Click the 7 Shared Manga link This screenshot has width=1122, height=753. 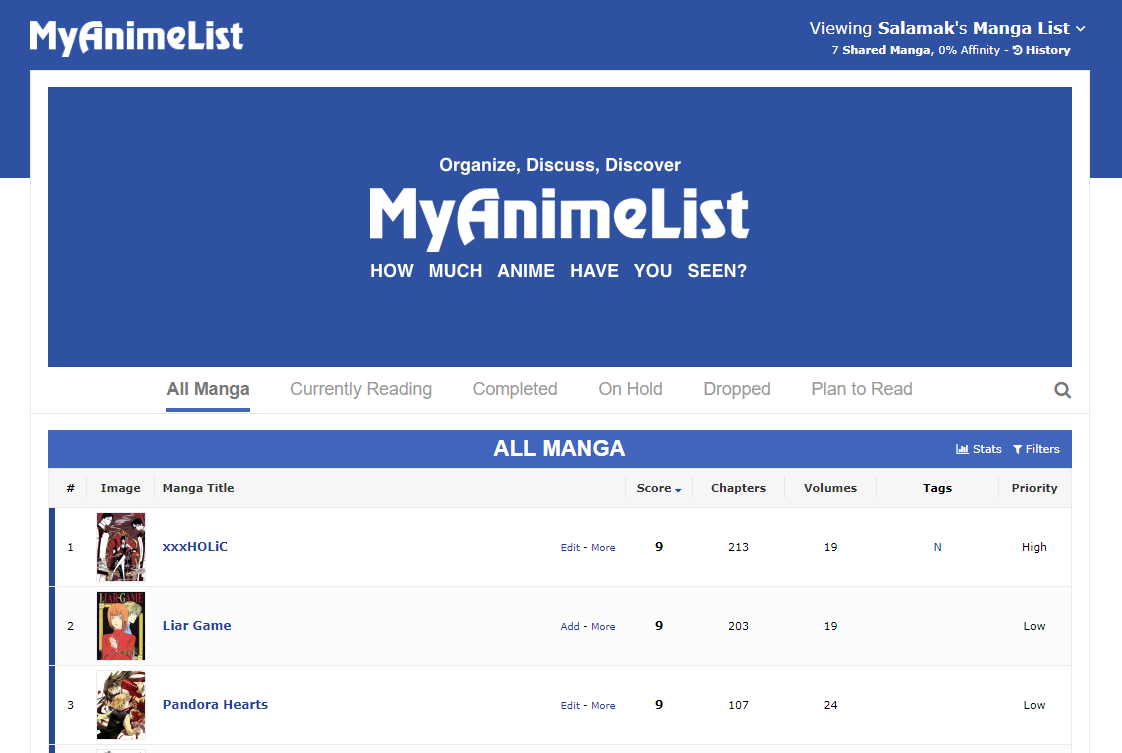coord(881,50)
